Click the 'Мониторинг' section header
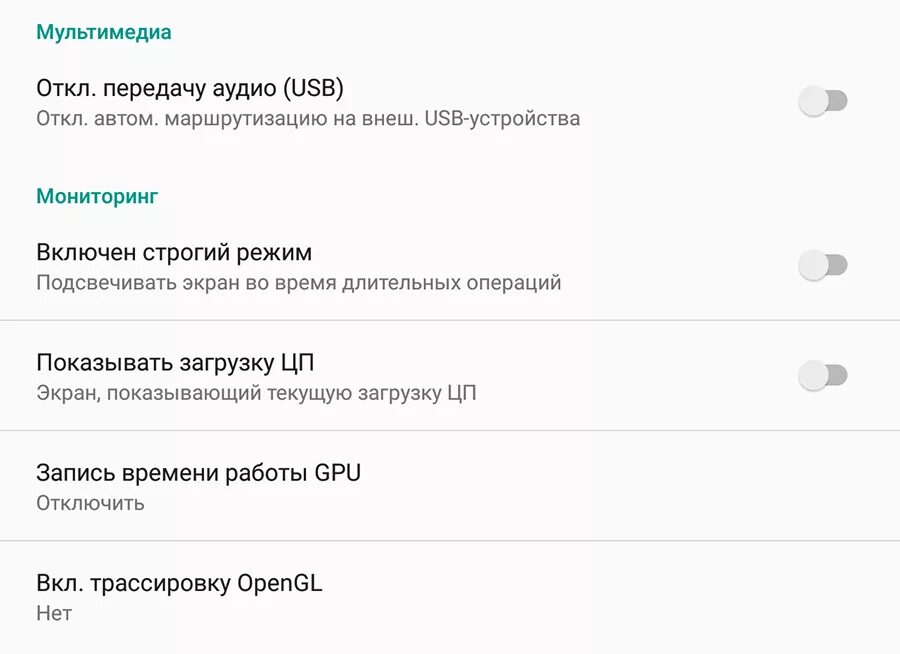 [x=97, y=196]
